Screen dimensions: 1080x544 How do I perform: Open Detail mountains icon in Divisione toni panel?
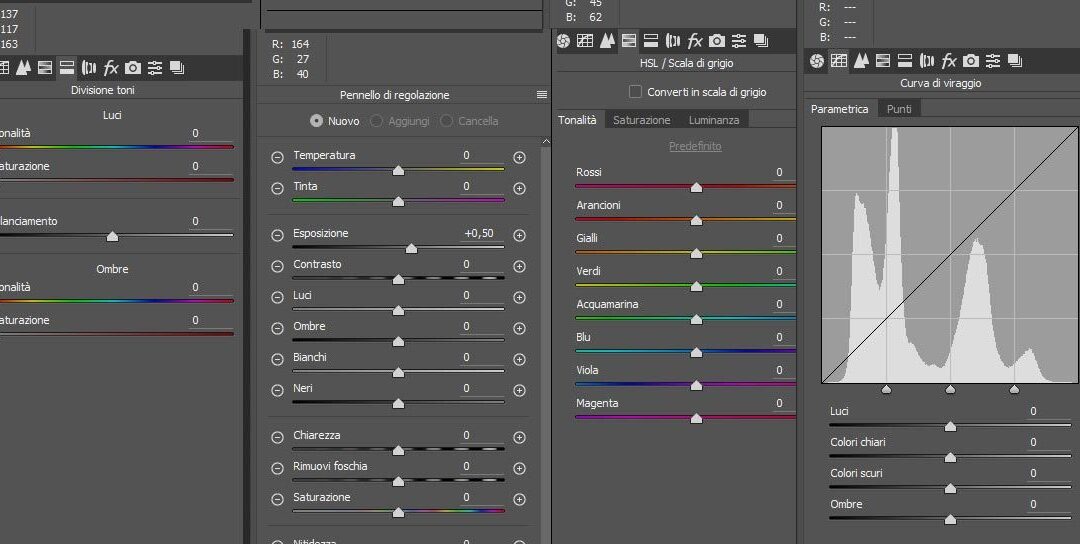pyautogui.click(x=23, y=67)
